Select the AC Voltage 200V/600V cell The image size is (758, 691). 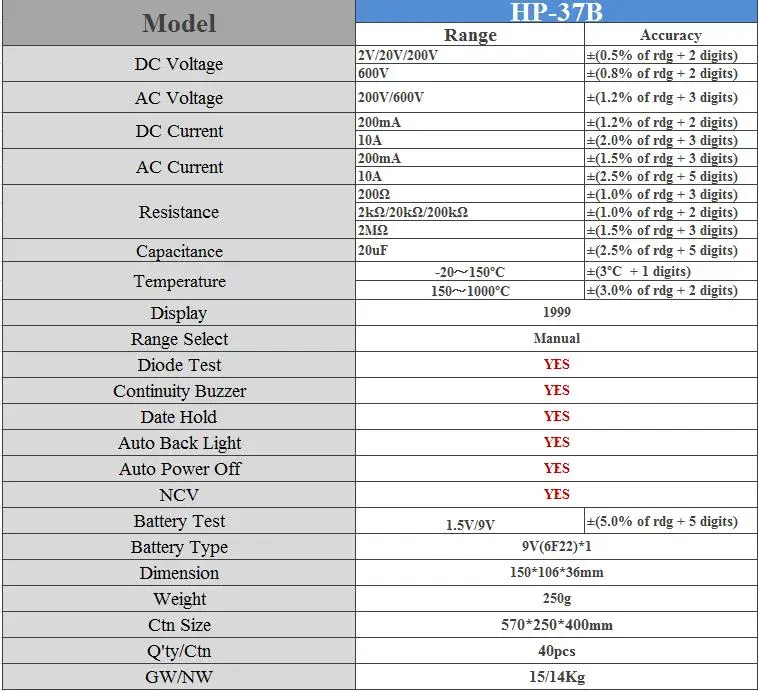point(470,97)
